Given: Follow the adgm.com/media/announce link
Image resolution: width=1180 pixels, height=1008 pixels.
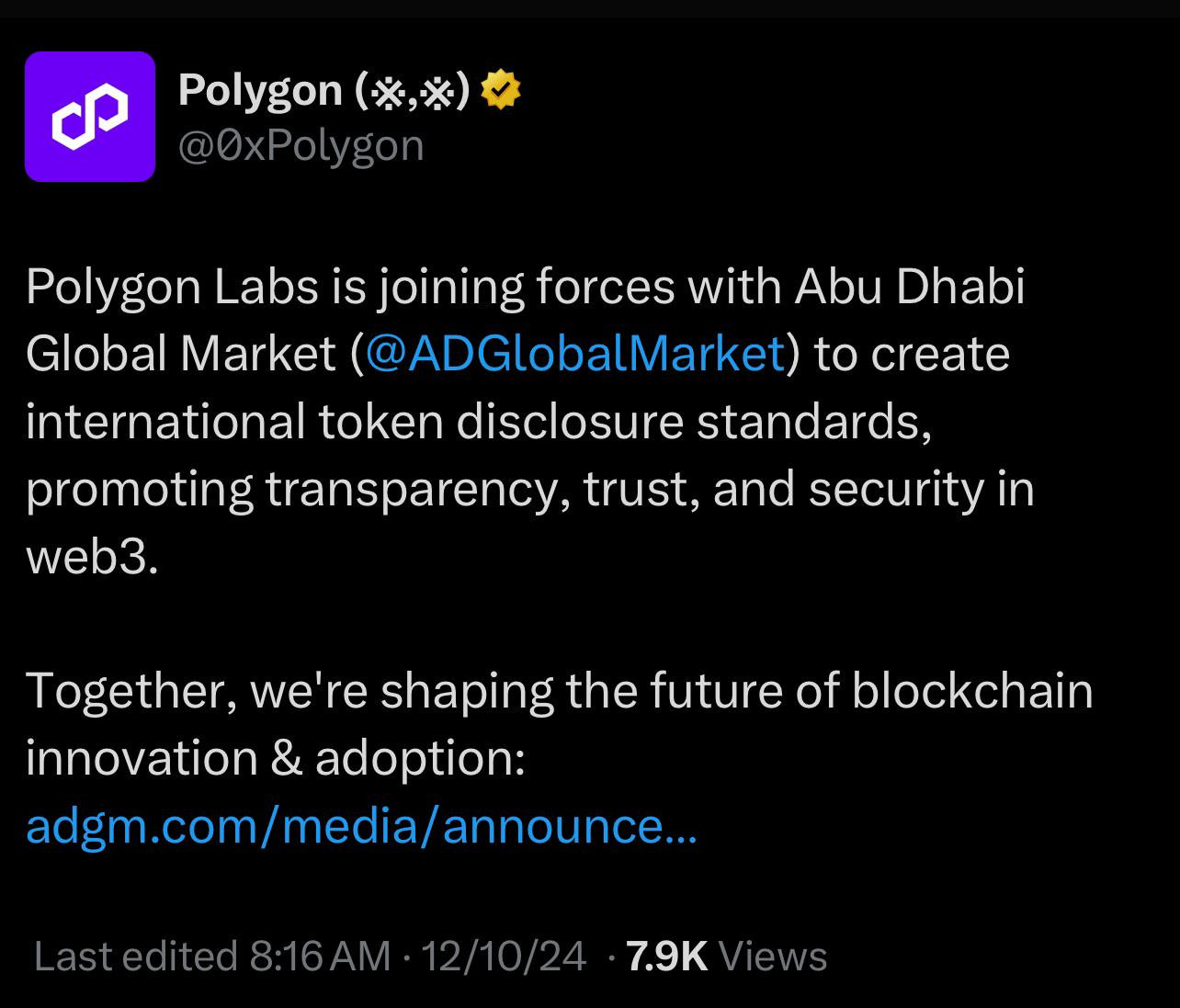Looking at the screenshot, I should [361, 825].
